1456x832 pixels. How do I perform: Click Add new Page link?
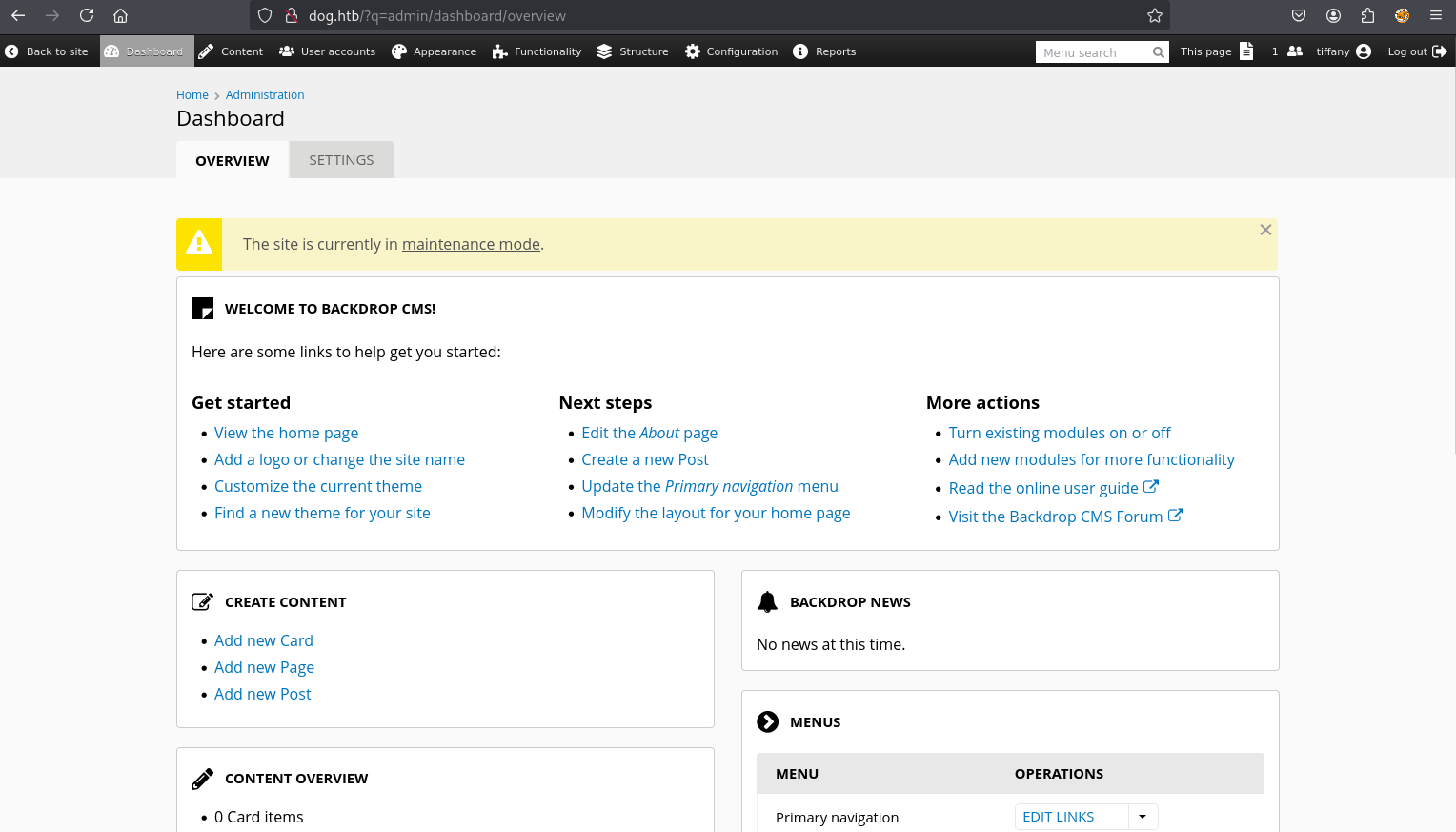pos(264,667)
